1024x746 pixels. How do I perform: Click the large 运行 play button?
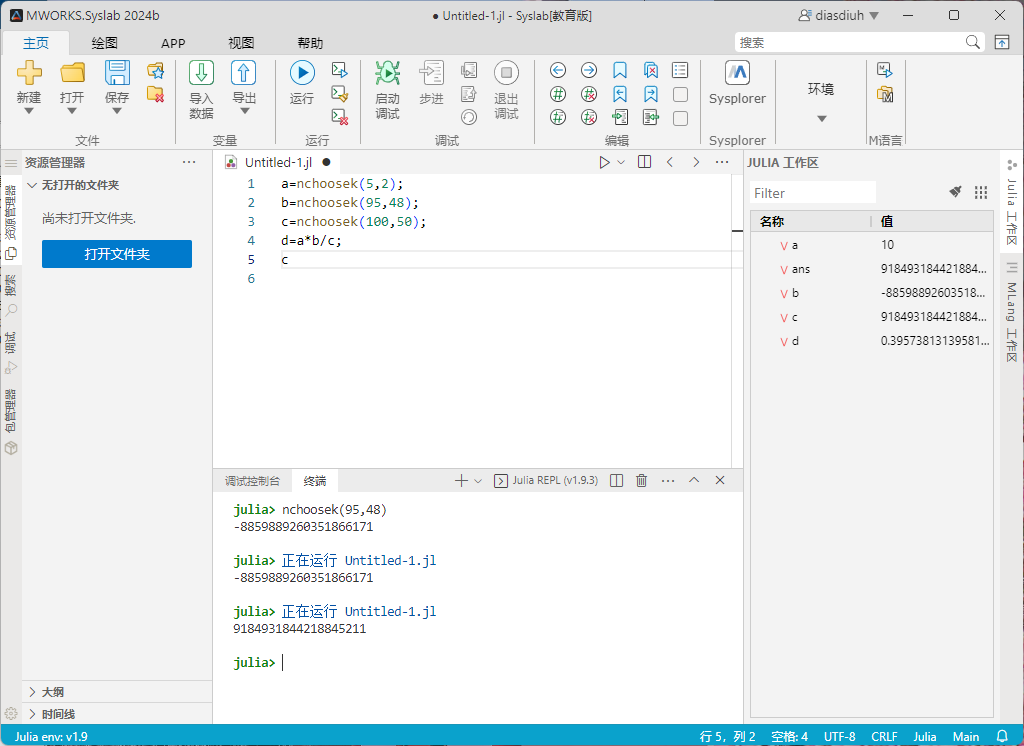click(302, 73)
